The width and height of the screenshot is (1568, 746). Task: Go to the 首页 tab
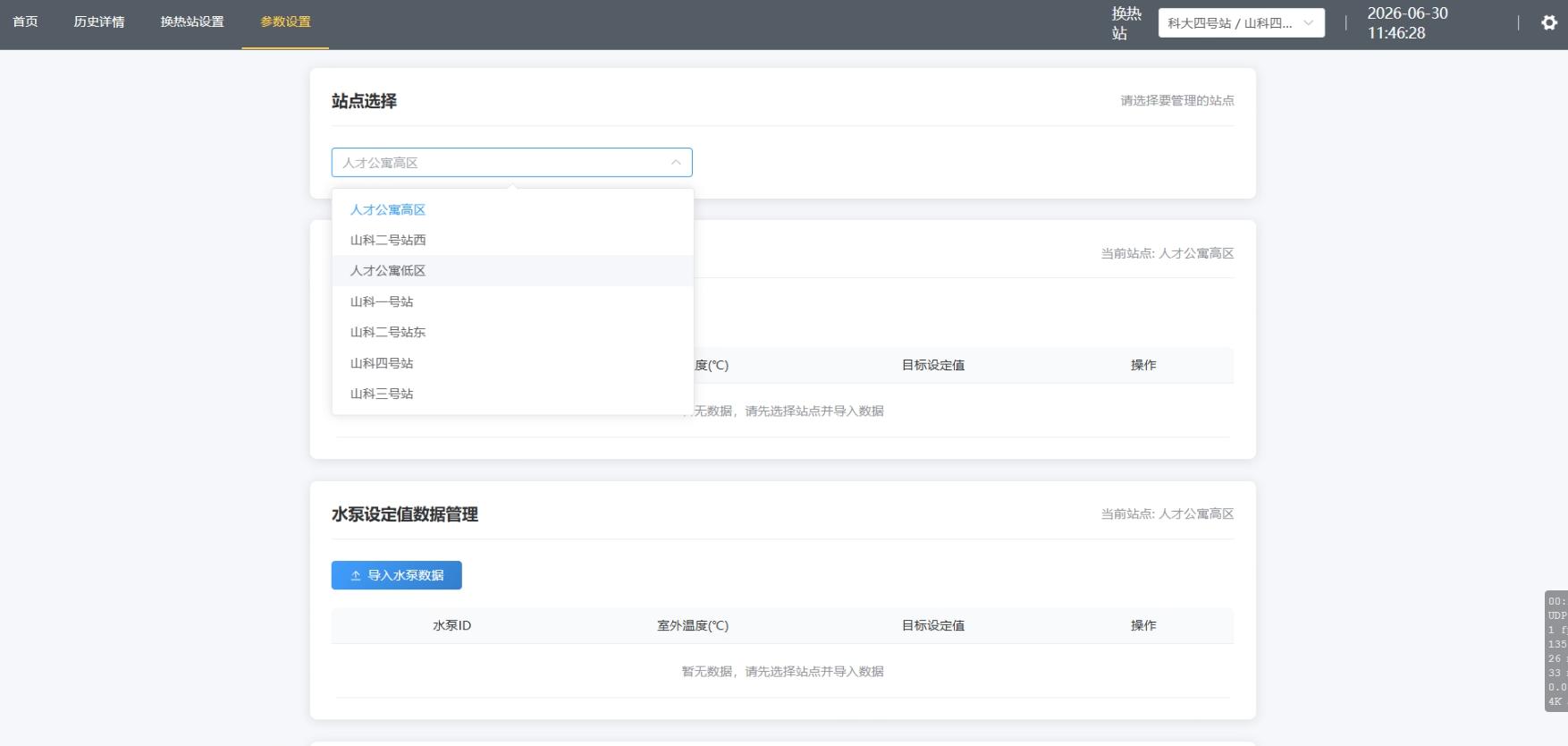(25, 22)
